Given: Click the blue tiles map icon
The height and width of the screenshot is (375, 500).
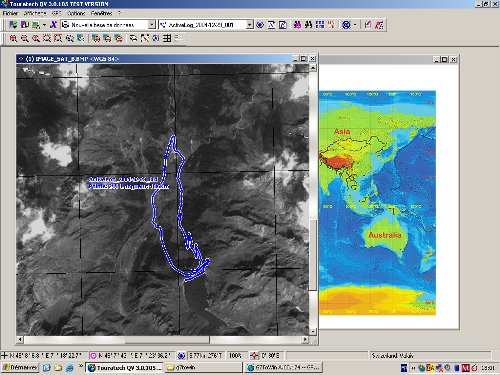Looking at the screenshot, I should 320,25.
